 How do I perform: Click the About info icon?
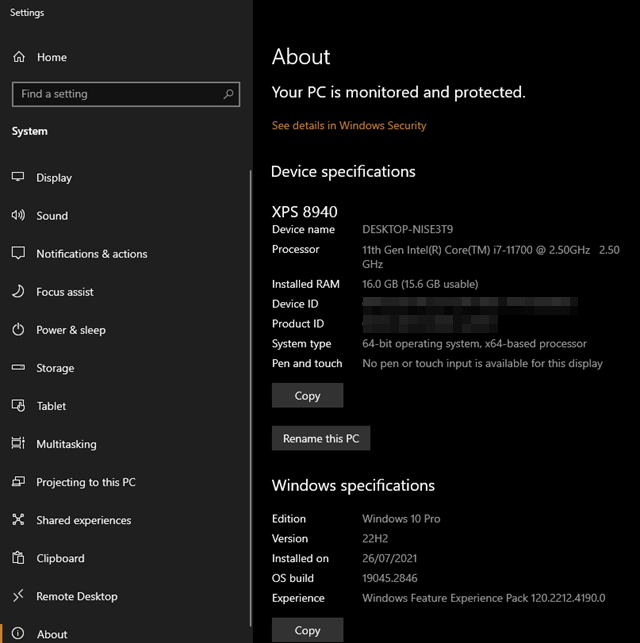[18, 634]
